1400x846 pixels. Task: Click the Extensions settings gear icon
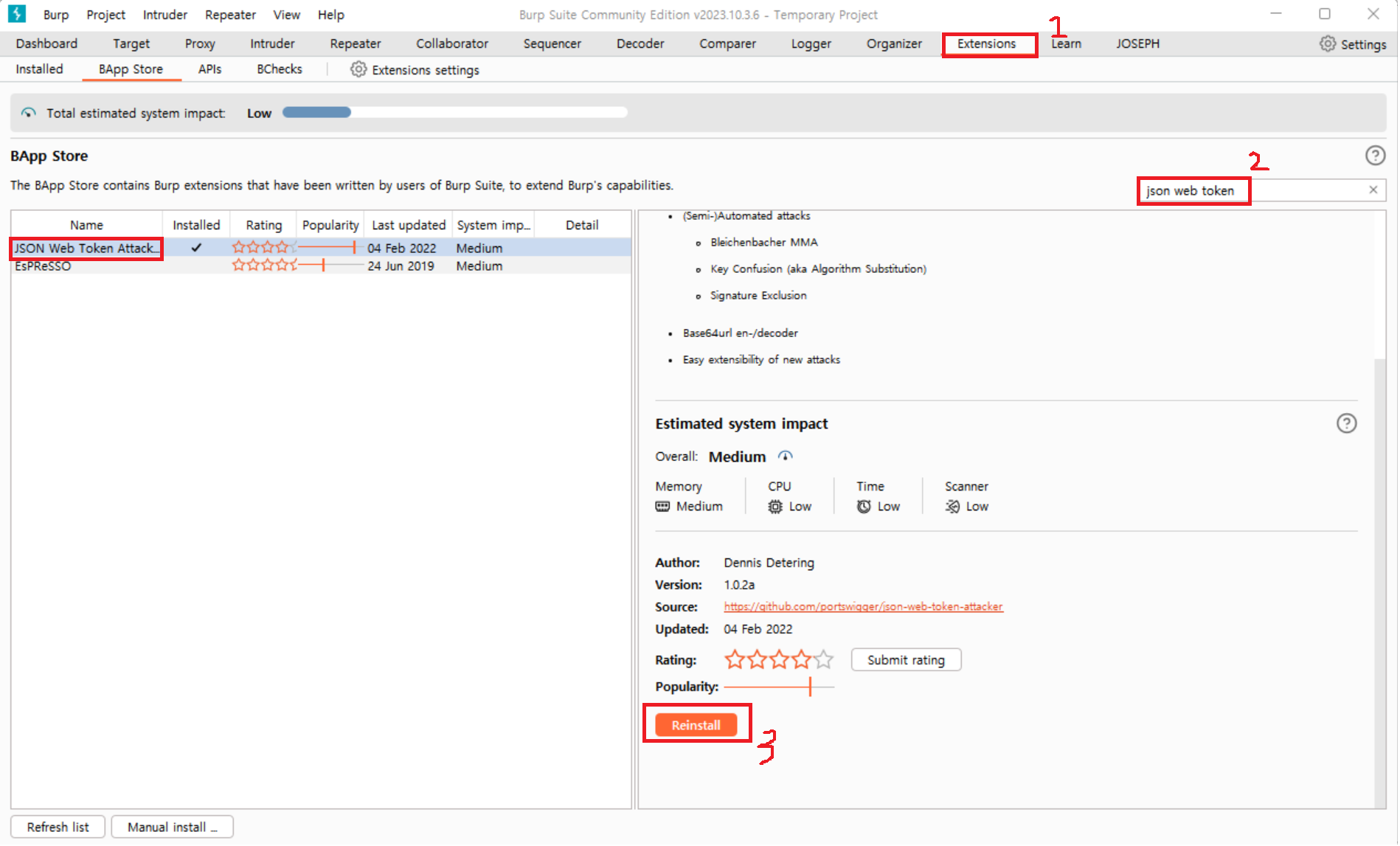click(358, 69)
